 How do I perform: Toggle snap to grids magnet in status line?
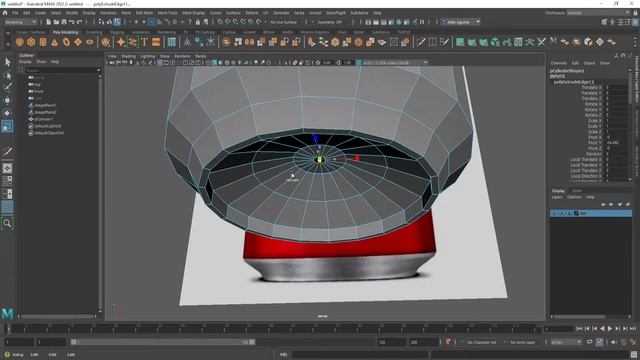pyautogui.click(x=220, y=22)
